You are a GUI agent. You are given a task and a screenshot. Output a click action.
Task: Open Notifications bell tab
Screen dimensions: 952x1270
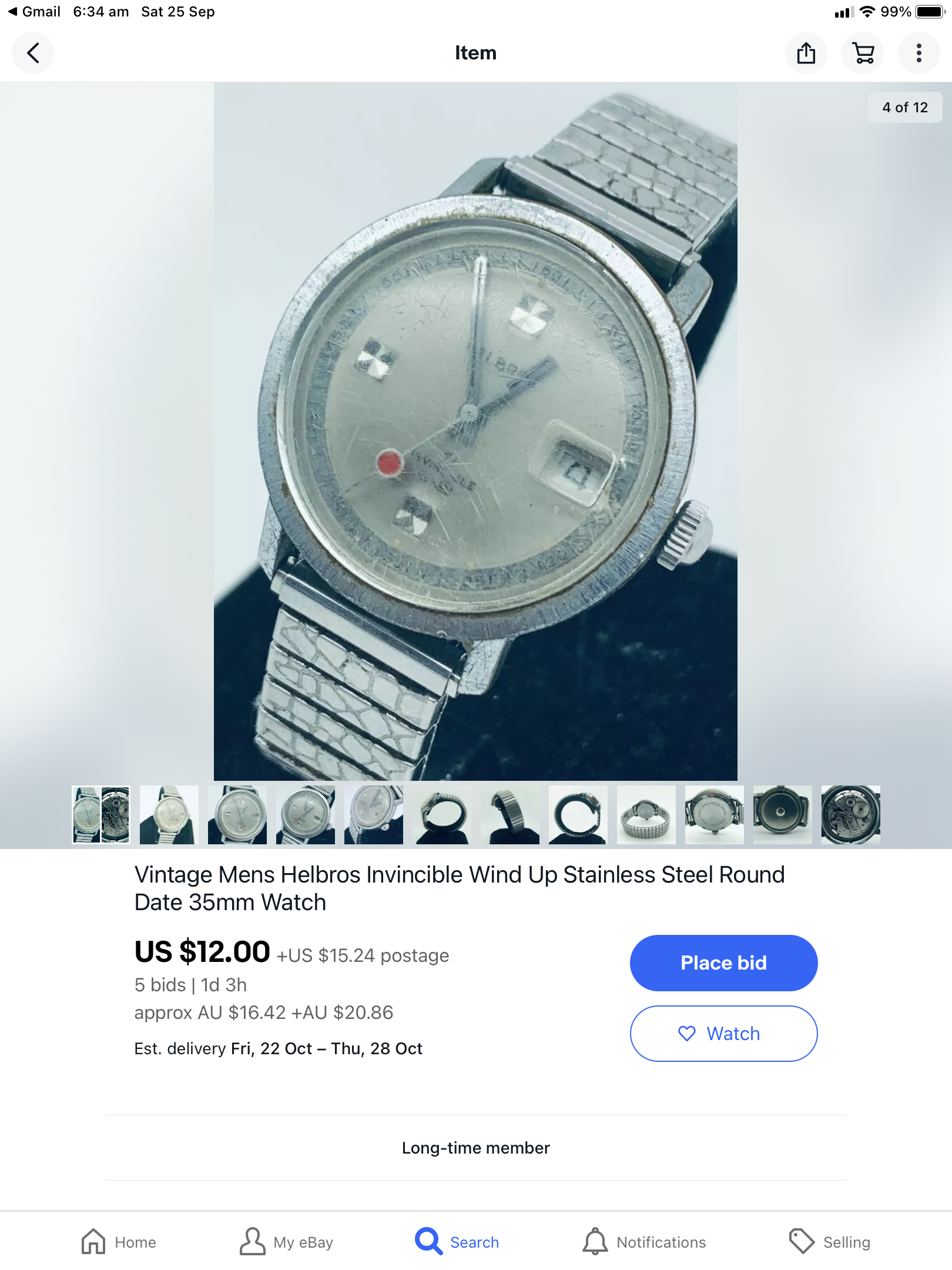pos(644,1242)
